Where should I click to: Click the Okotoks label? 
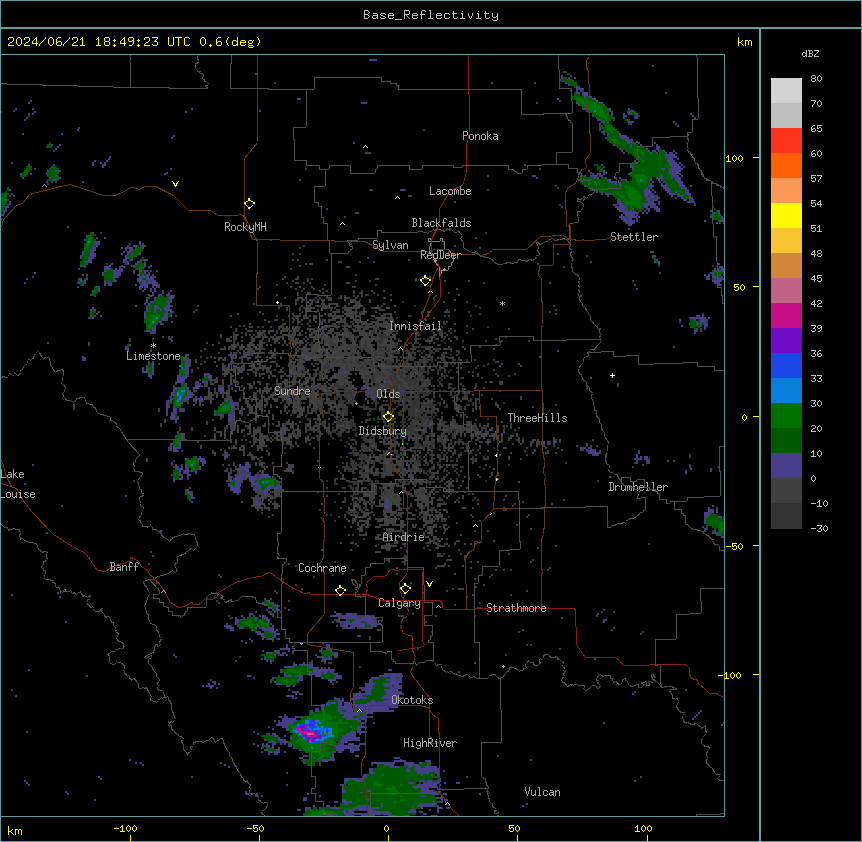[412, 700]
